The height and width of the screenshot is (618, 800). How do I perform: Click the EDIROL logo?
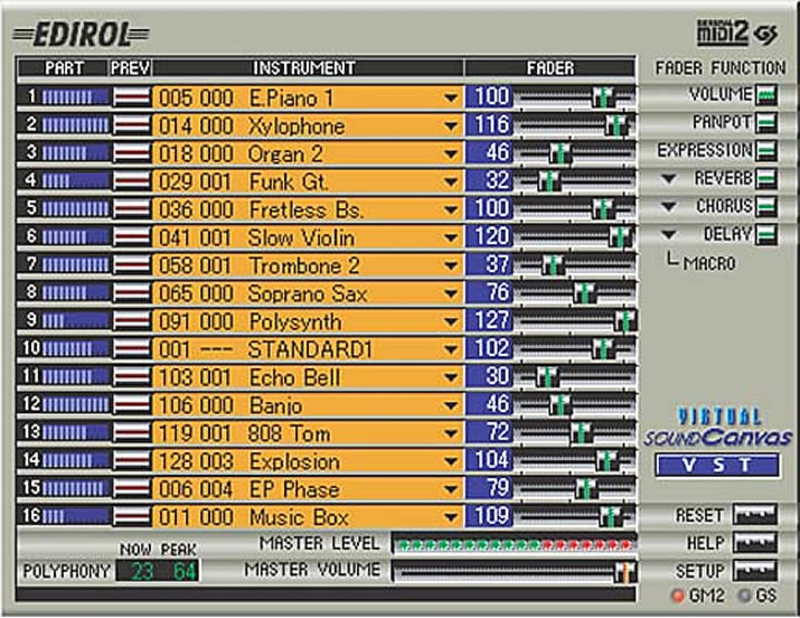pyautogui.click(x=81, y=34)
